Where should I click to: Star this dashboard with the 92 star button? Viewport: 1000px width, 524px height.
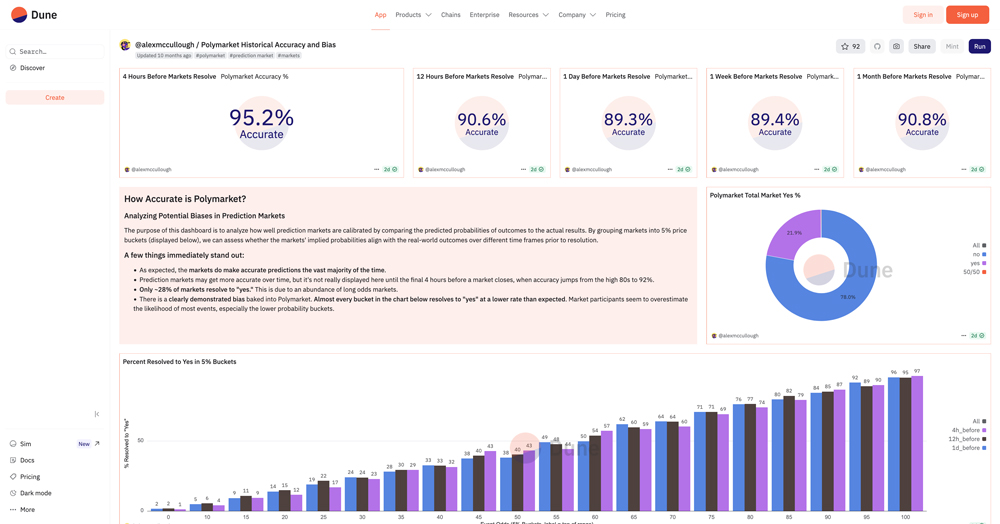[851, 46]
